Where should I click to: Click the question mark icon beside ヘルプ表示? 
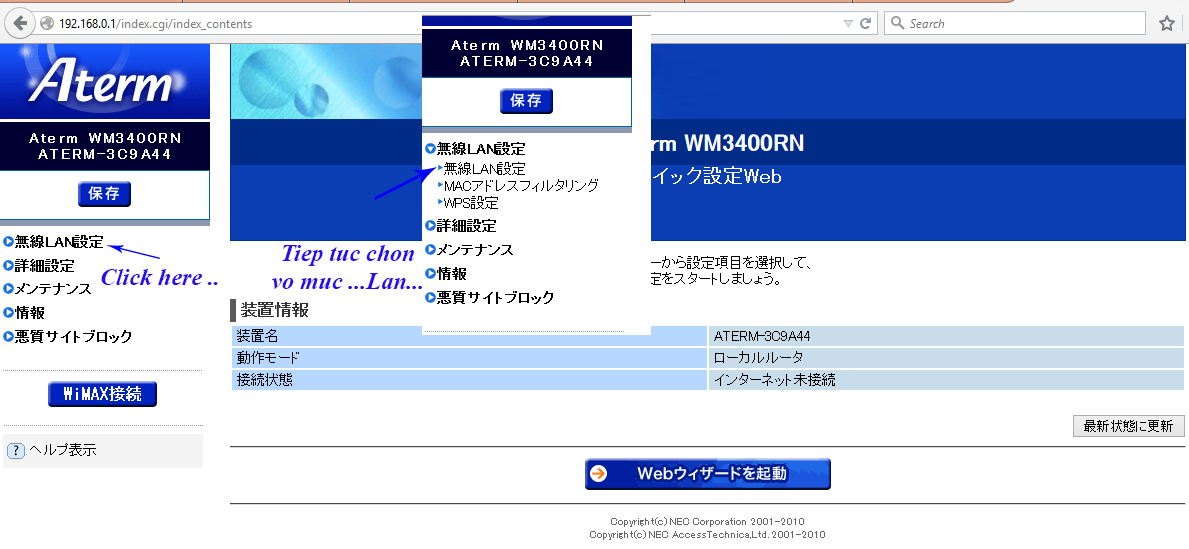point(15,451)
